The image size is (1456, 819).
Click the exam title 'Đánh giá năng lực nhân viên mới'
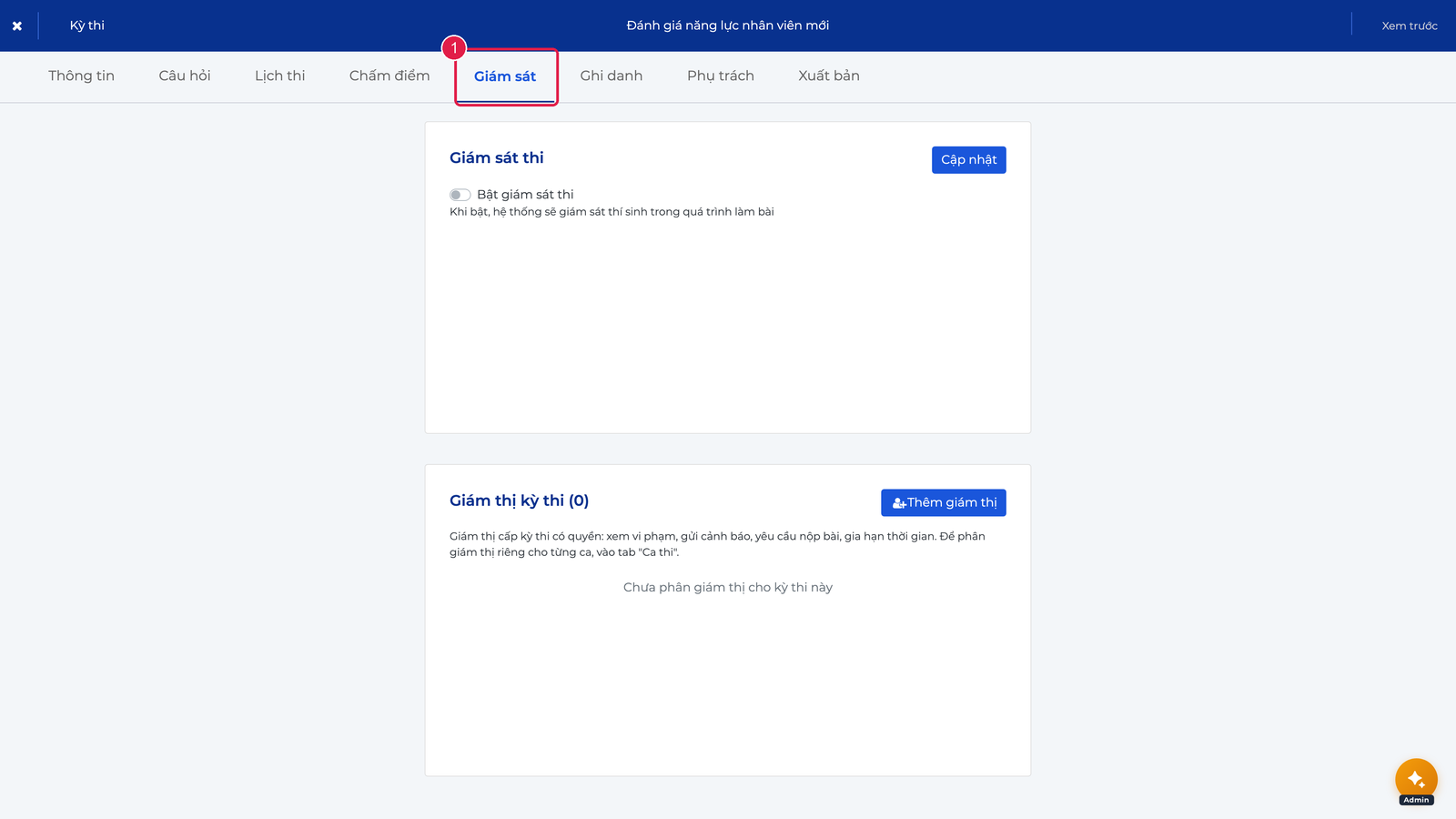[x=728, y=25]
